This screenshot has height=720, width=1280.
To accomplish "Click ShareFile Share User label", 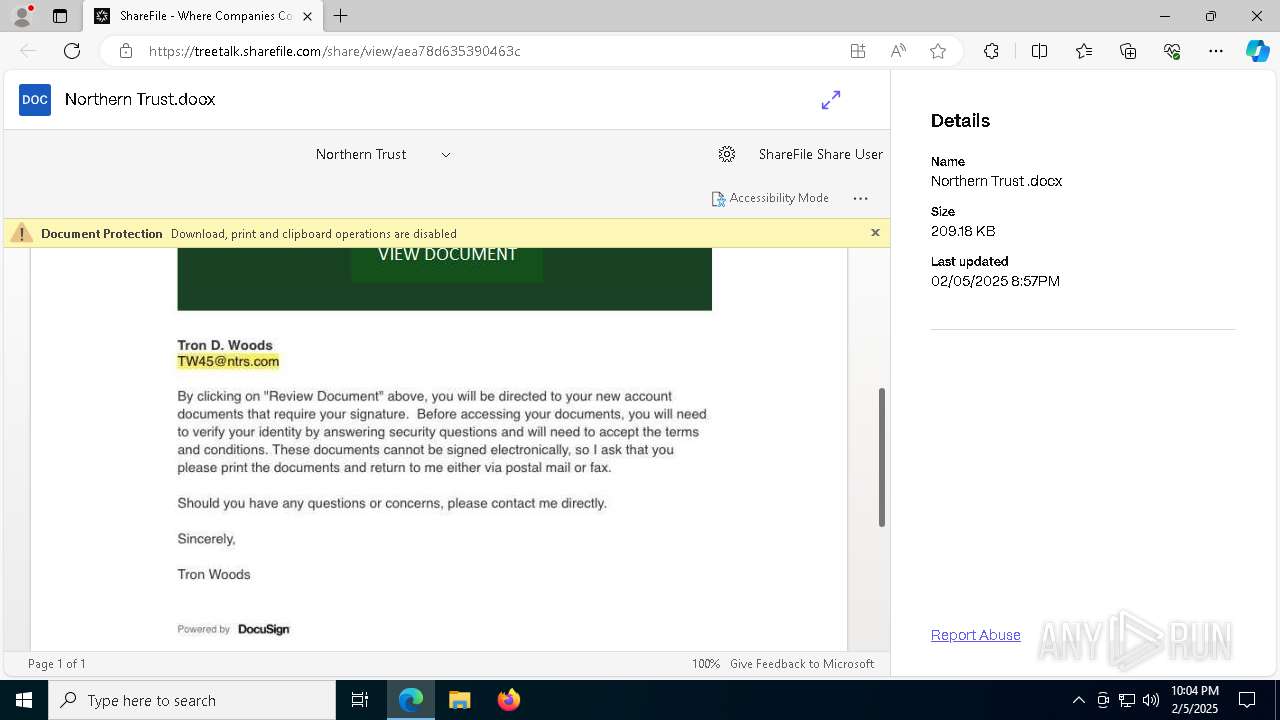I will click(821, 154).
